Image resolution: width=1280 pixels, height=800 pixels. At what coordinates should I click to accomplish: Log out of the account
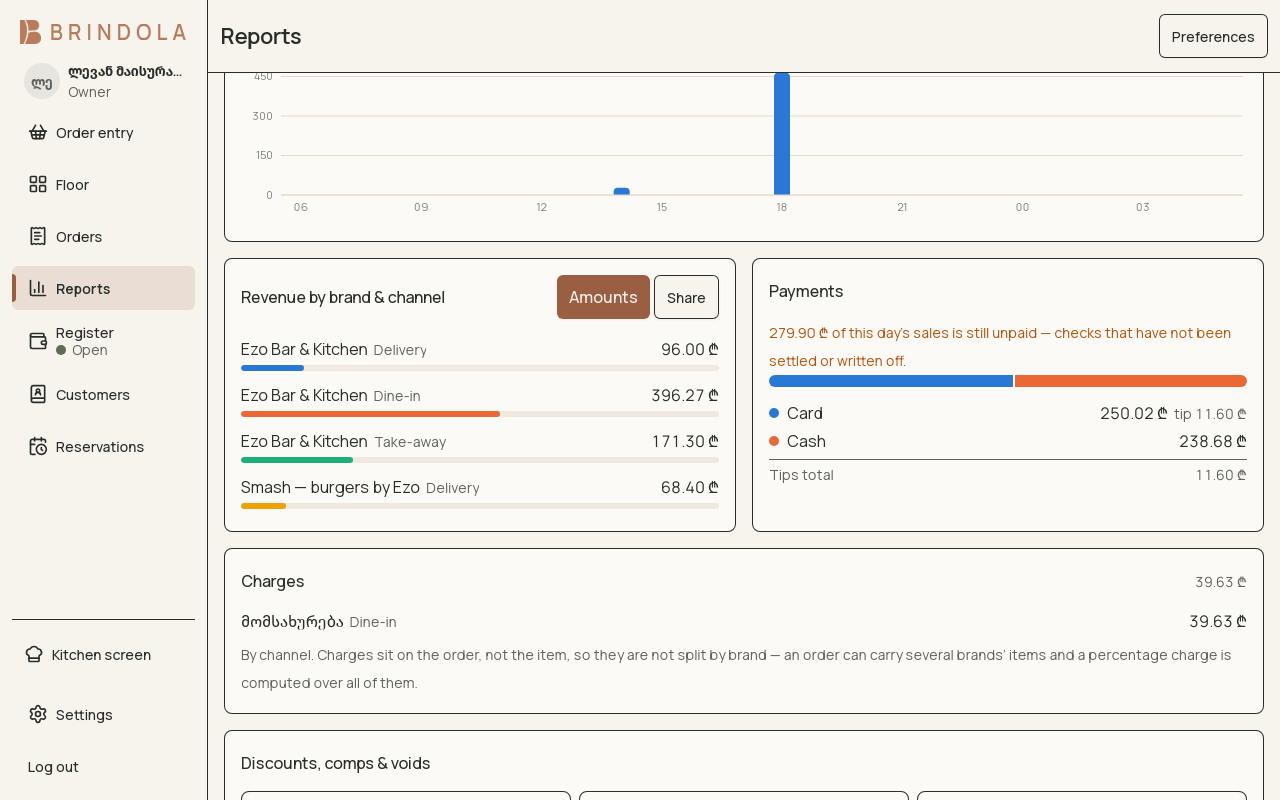[53, 767]
